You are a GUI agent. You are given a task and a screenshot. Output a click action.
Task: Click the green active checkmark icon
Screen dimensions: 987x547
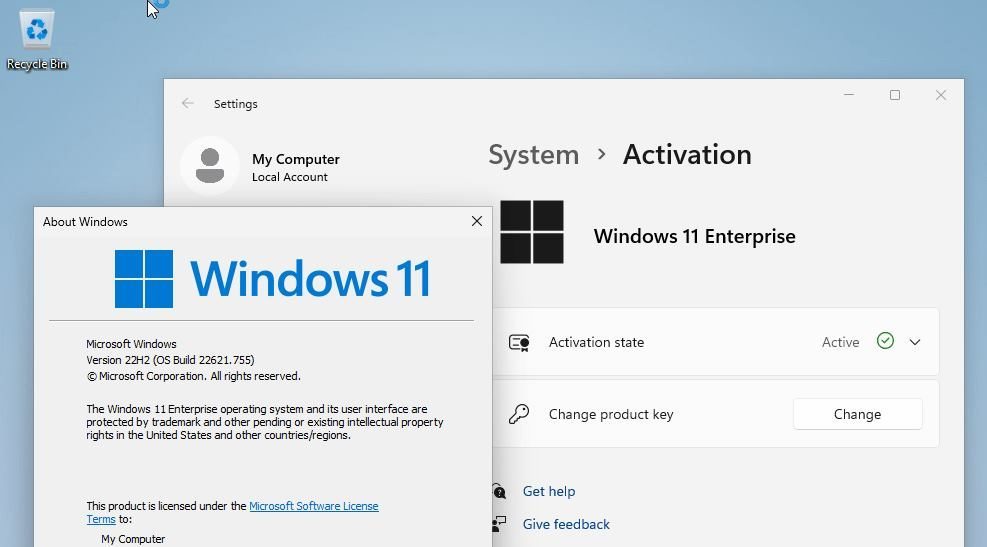tap(885, 341)
